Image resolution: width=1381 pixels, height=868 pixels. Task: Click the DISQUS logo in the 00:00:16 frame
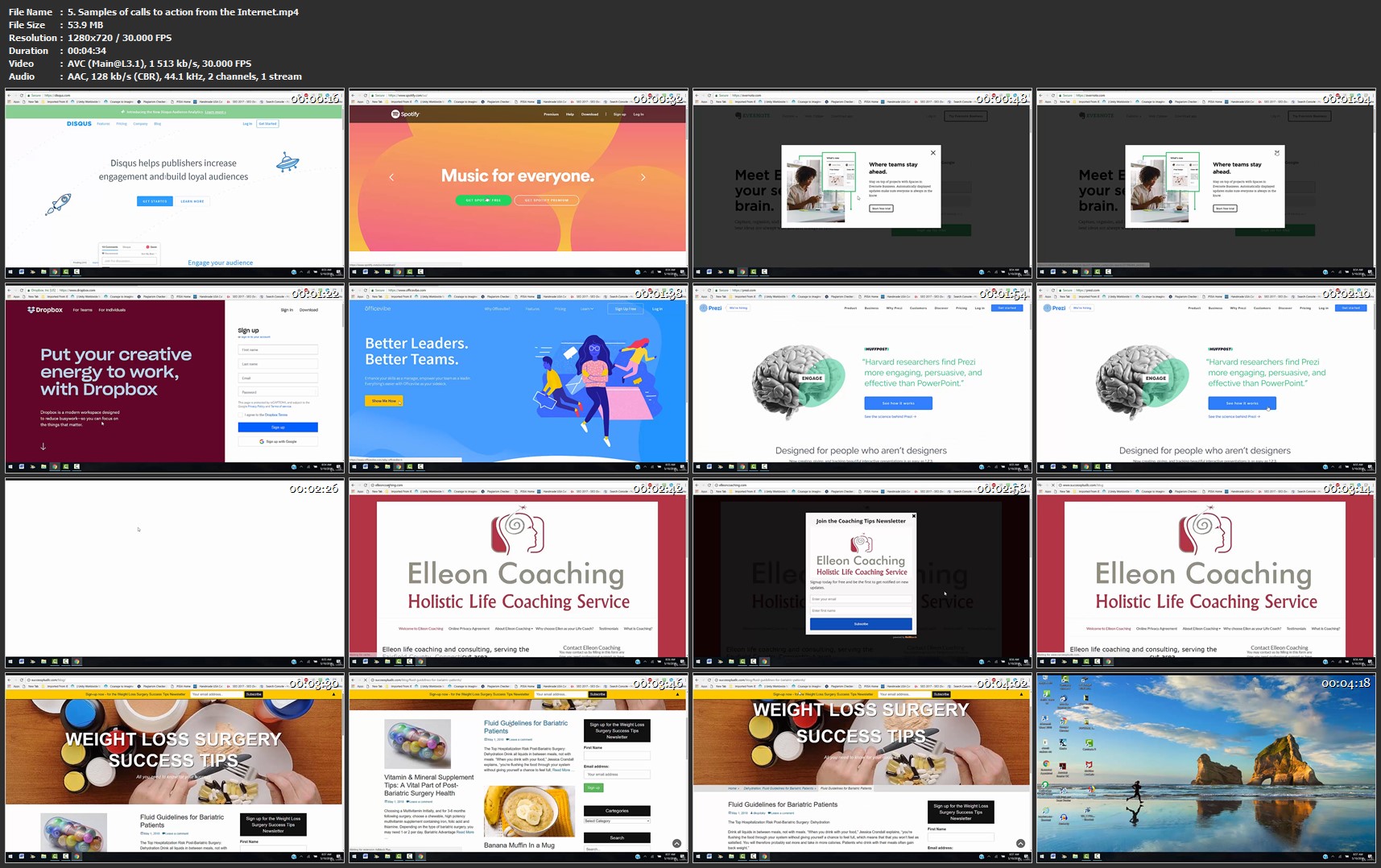pyautogui.click(x=79, y=124)
